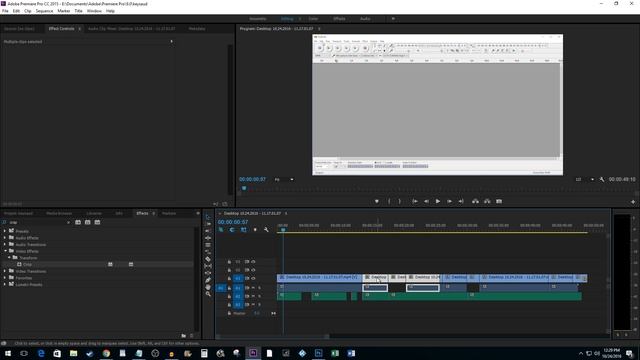Open the File menu

point(5,11)
